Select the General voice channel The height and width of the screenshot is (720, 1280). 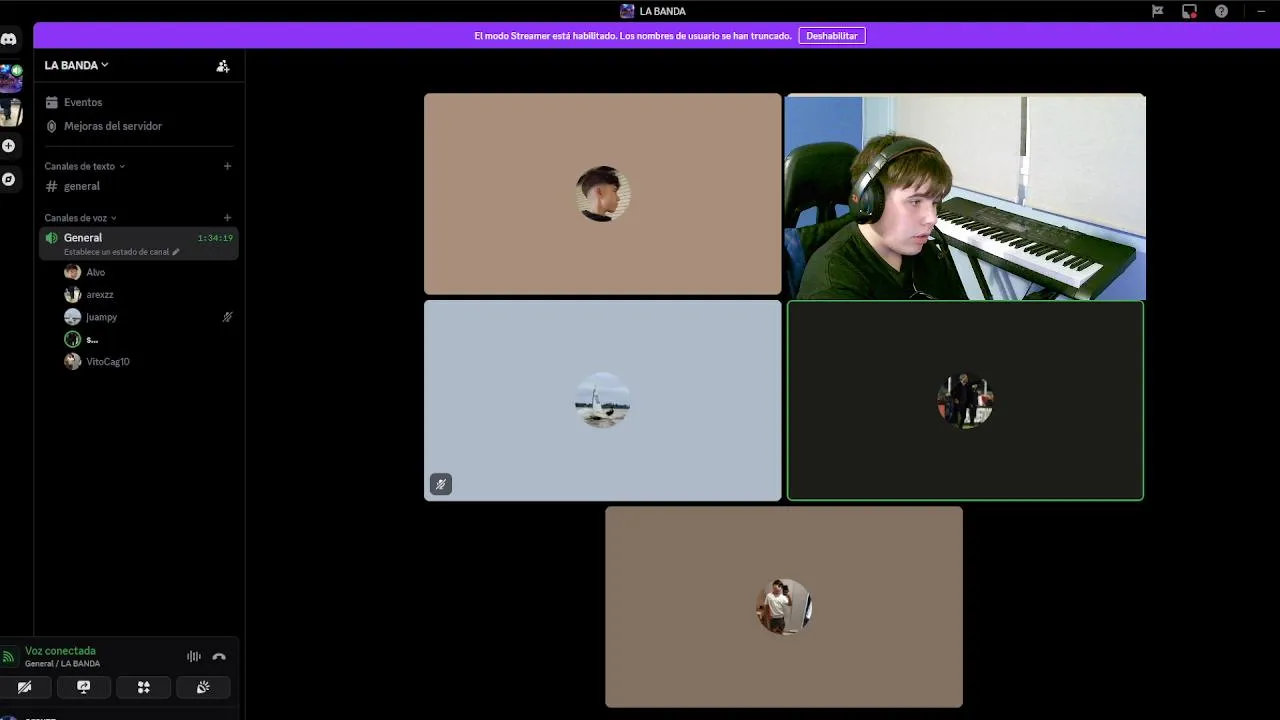139,244
